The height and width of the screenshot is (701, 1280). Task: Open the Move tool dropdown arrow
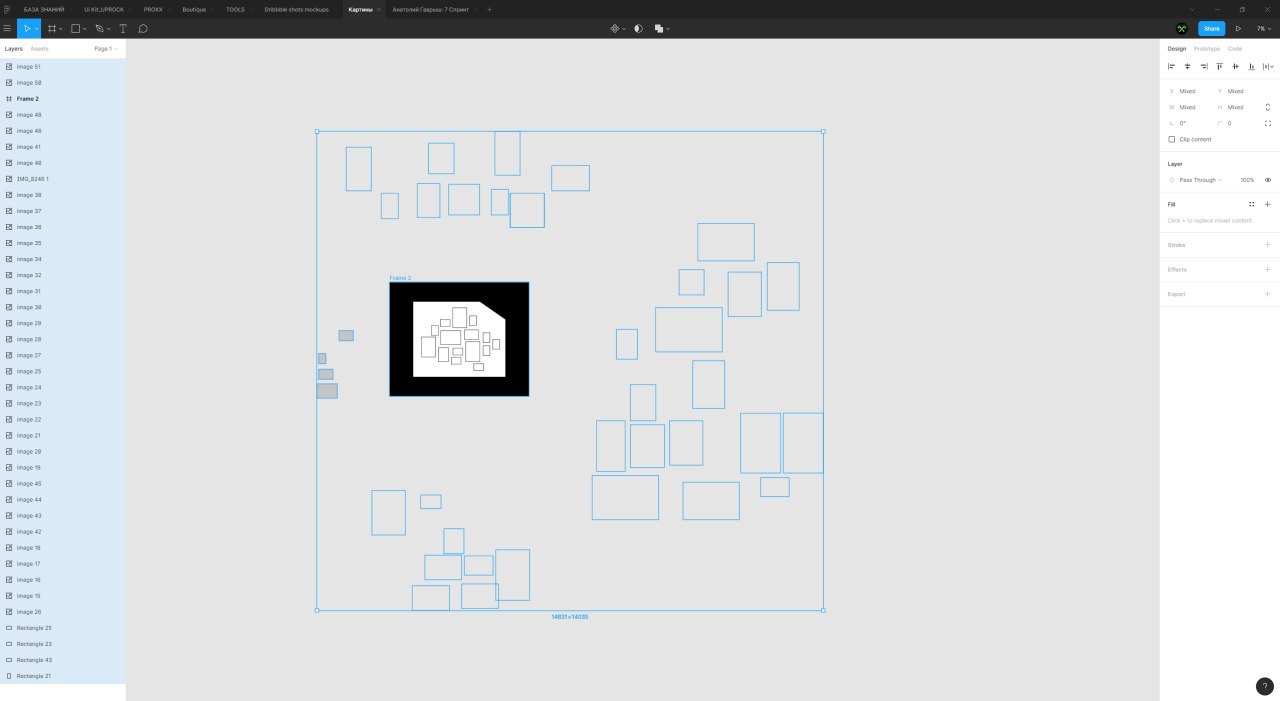[36, 29]
